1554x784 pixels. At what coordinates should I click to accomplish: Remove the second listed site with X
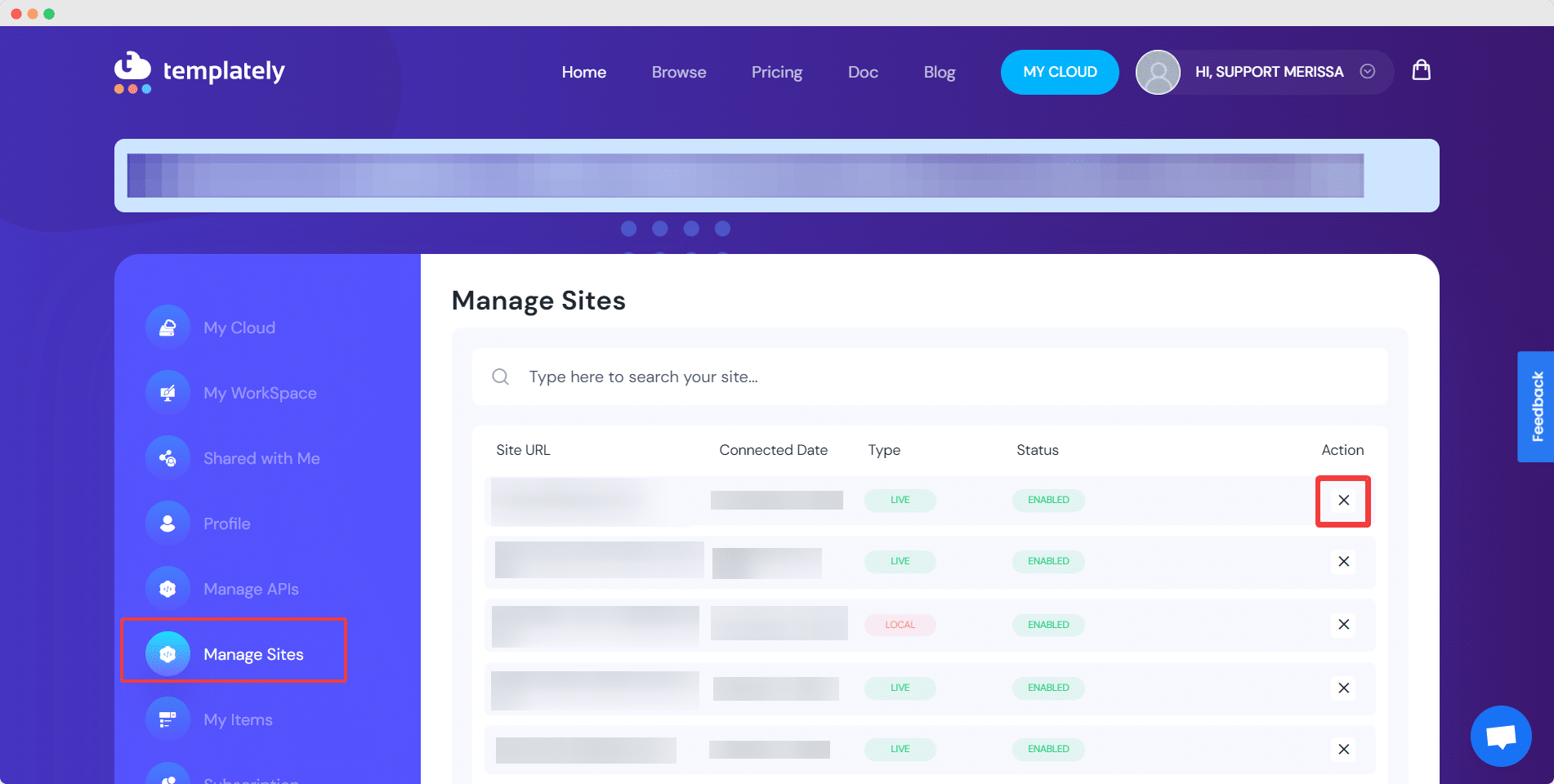(1343, 561)
